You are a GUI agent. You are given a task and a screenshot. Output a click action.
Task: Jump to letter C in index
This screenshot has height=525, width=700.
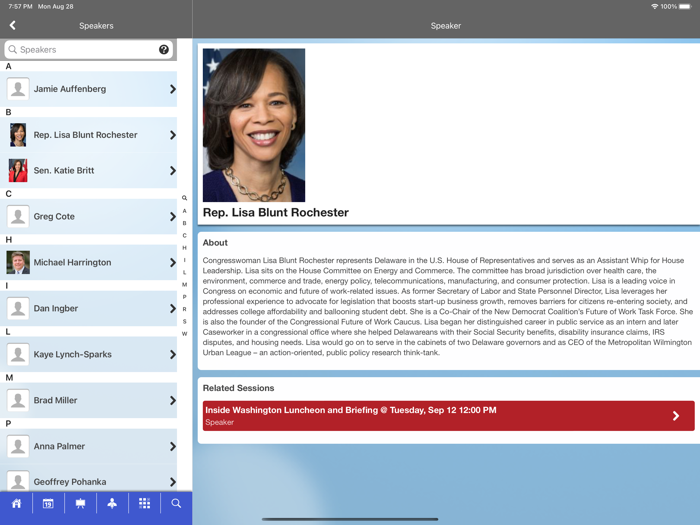point(184,235)
